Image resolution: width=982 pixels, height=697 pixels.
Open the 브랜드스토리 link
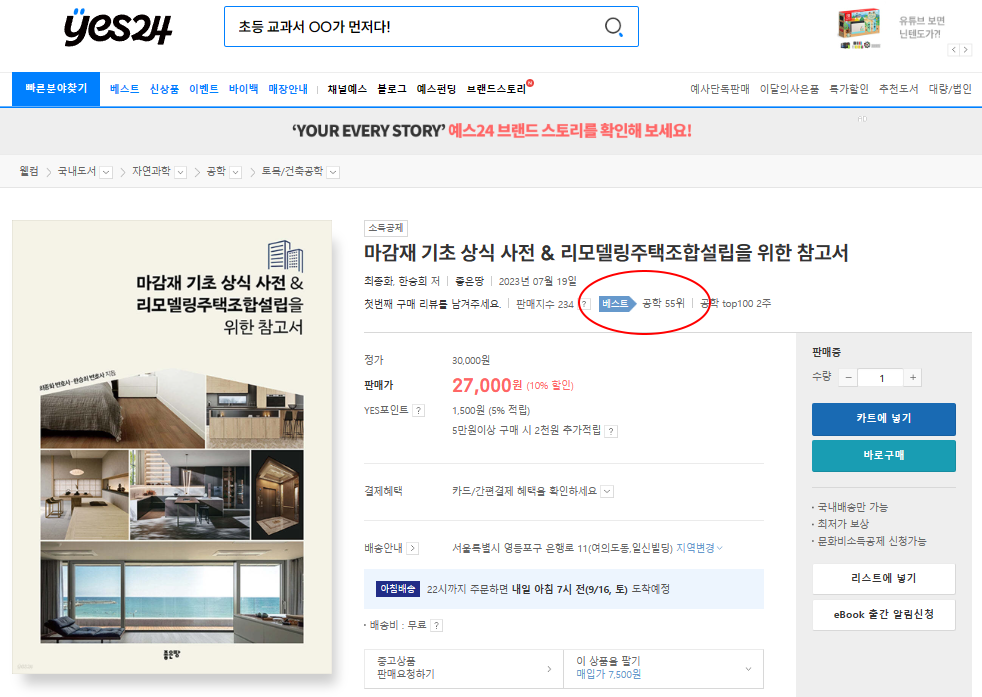click(x=496, y=89)
